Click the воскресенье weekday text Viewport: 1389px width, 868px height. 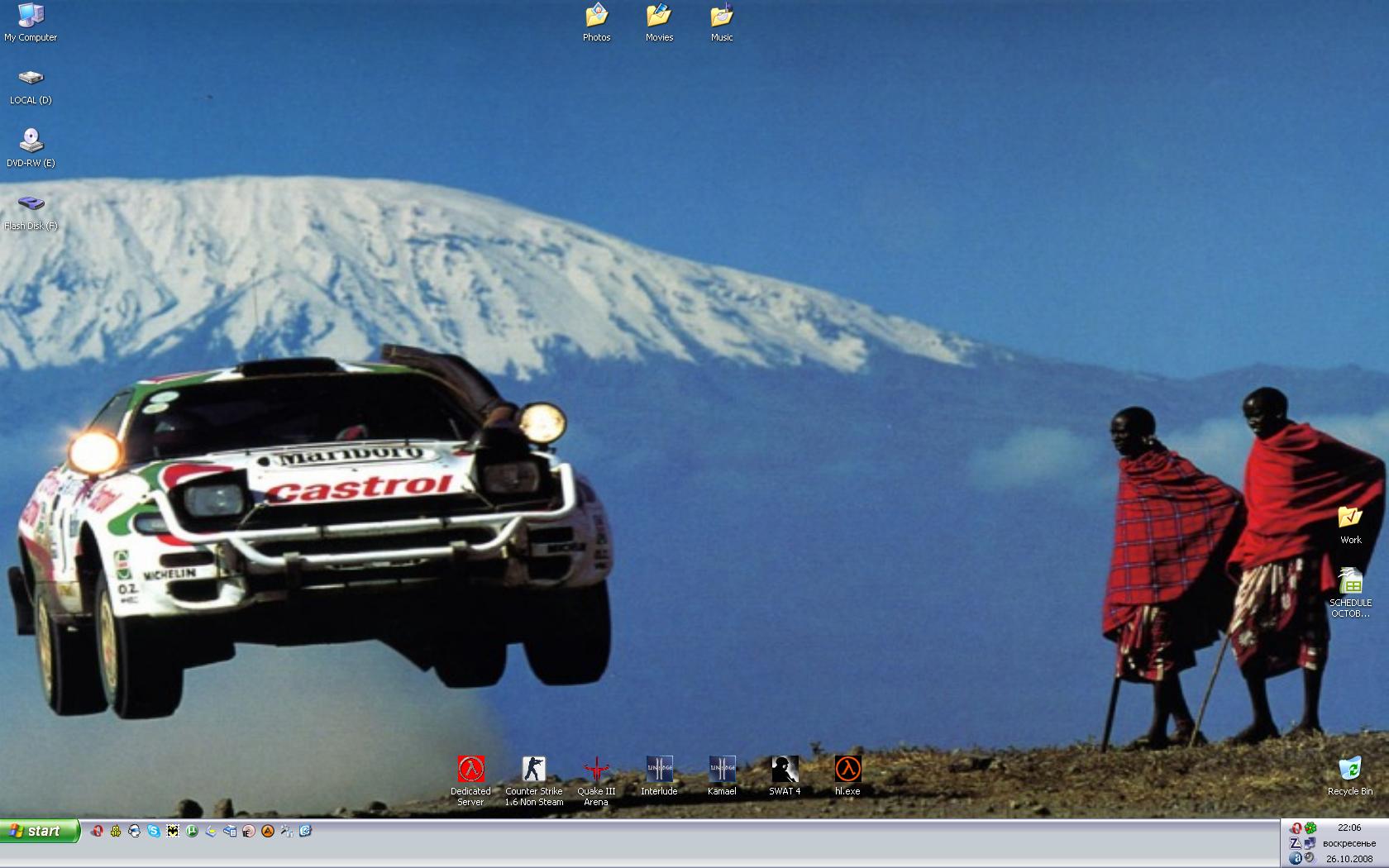tap(1349, 844)
